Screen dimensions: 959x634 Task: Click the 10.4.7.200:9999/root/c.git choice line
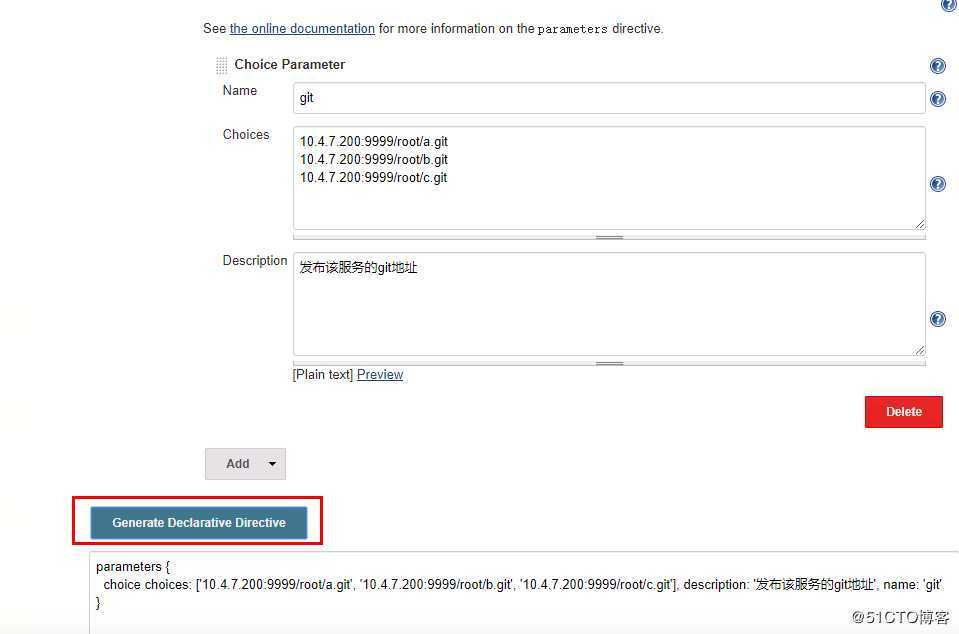tap(374, 177)
